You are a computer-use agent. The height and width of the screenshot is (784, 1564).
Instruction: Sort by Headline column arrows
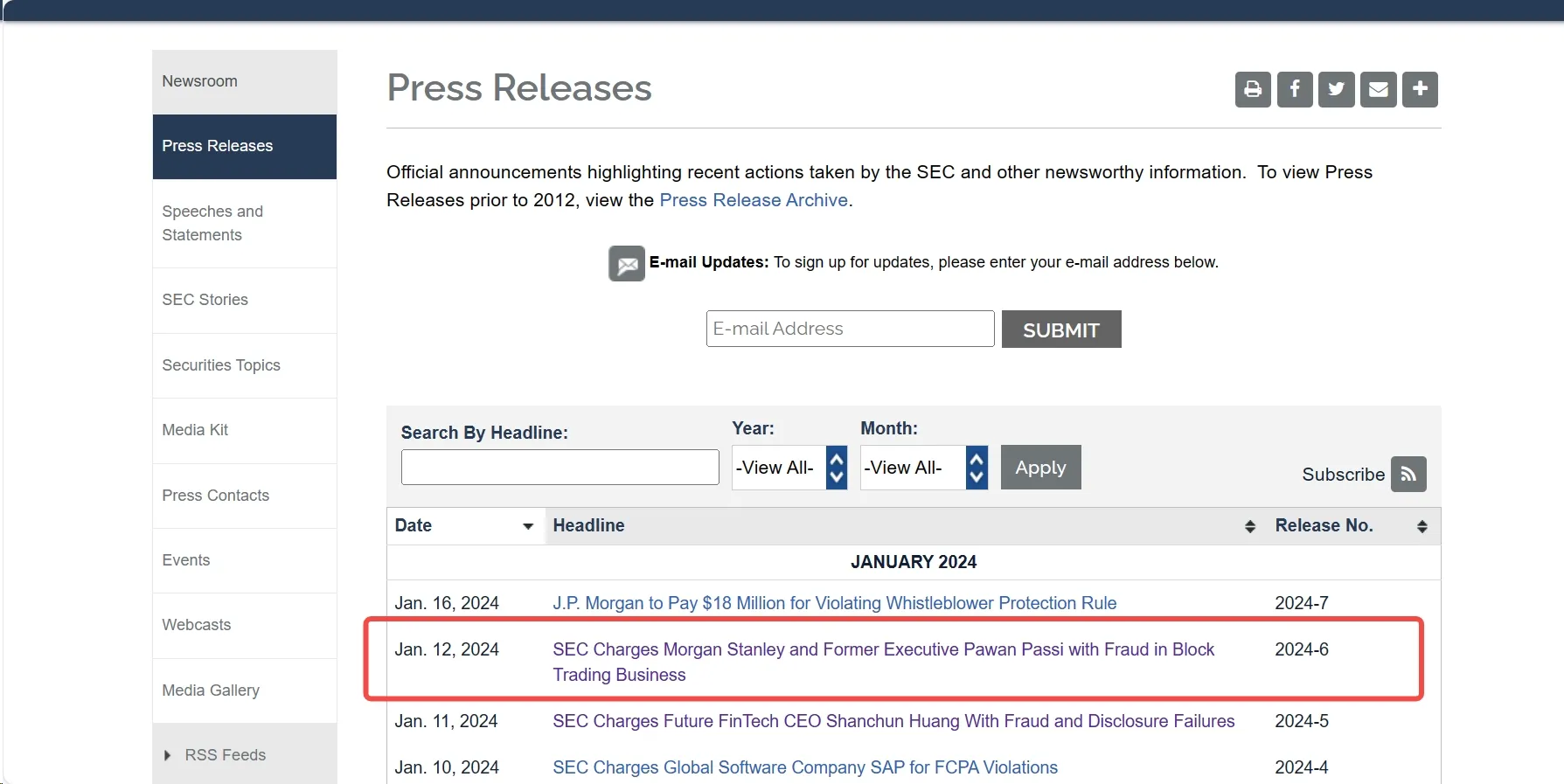tap(1250, 526)
